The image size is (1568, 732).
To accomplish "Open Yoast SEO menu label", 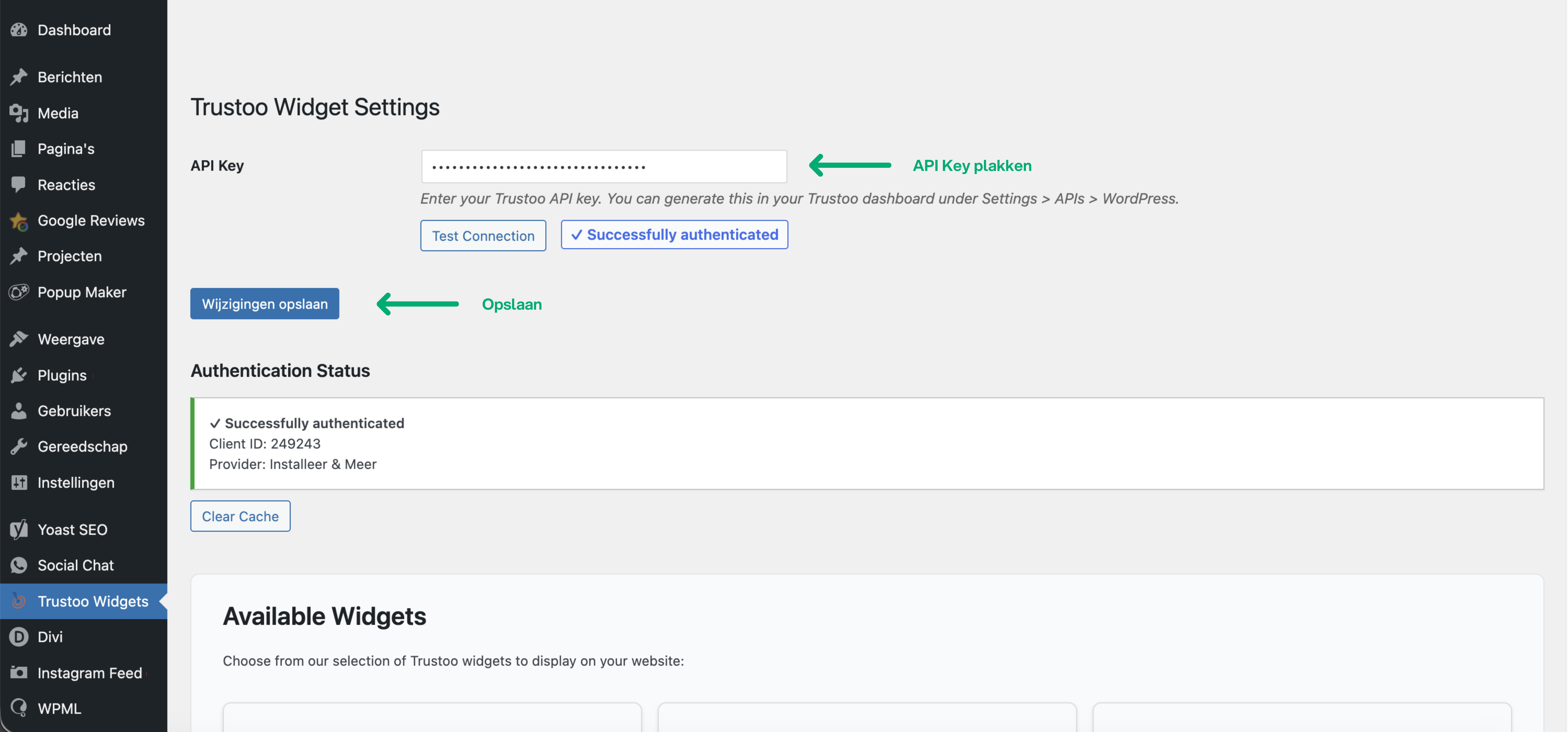I will point(72,529).
